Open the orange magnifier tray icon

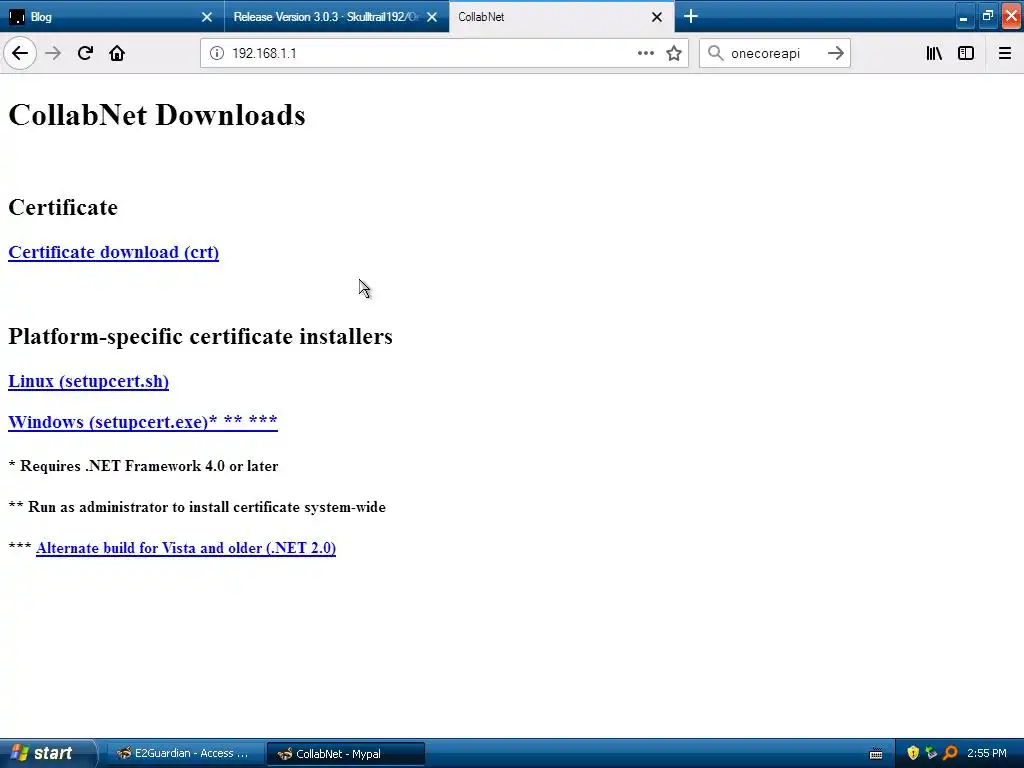point(950,753)
